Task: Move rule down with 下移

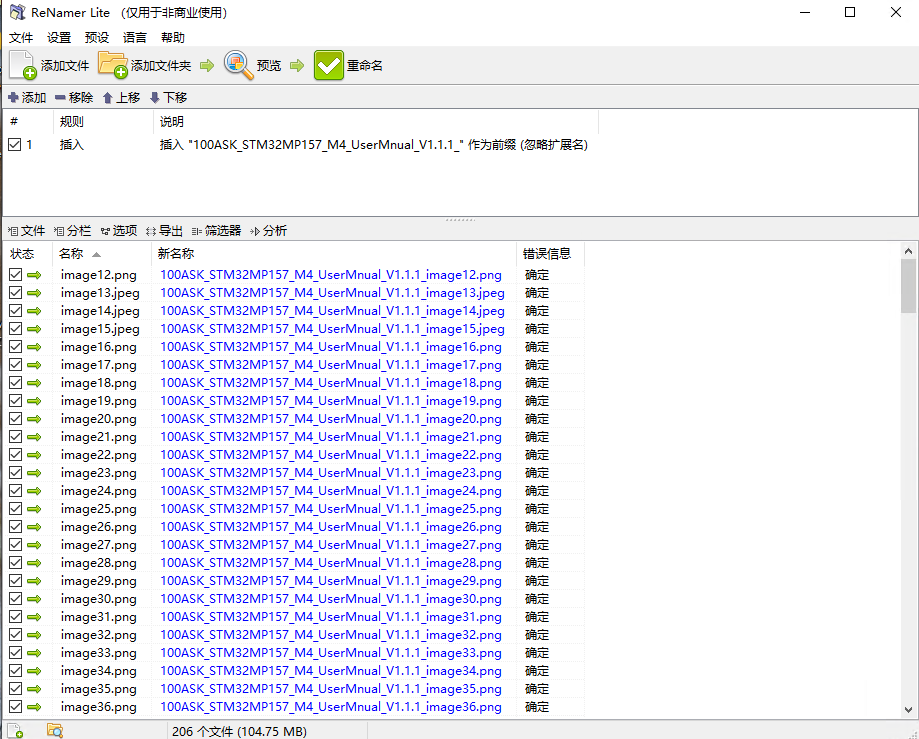Action: pos(168,97)
